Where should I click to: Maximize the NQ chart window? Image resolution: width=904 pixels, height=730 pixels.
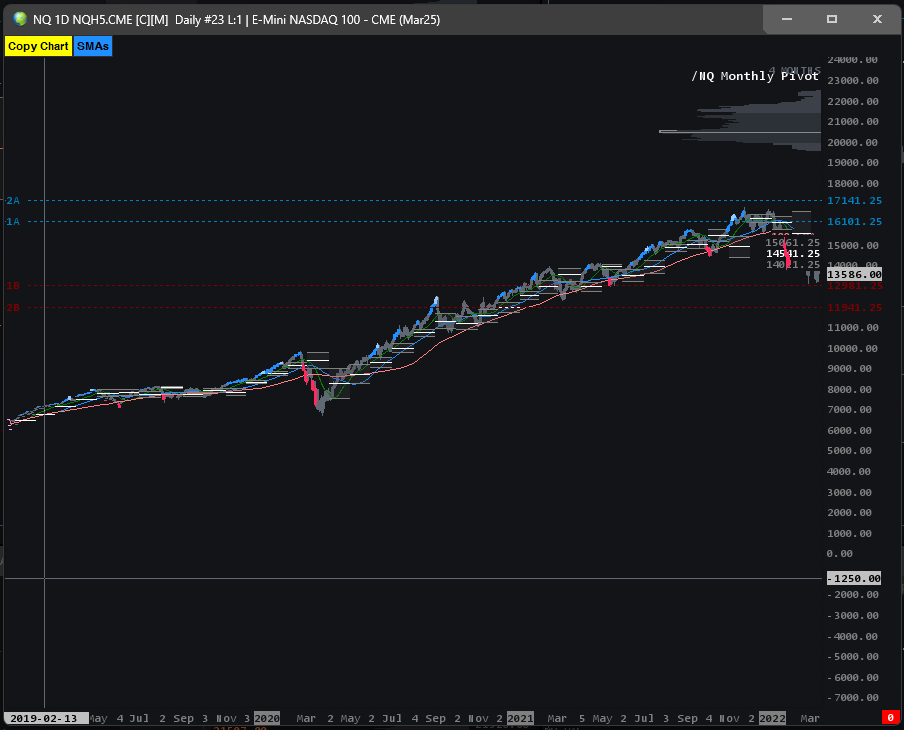point(831,19)
